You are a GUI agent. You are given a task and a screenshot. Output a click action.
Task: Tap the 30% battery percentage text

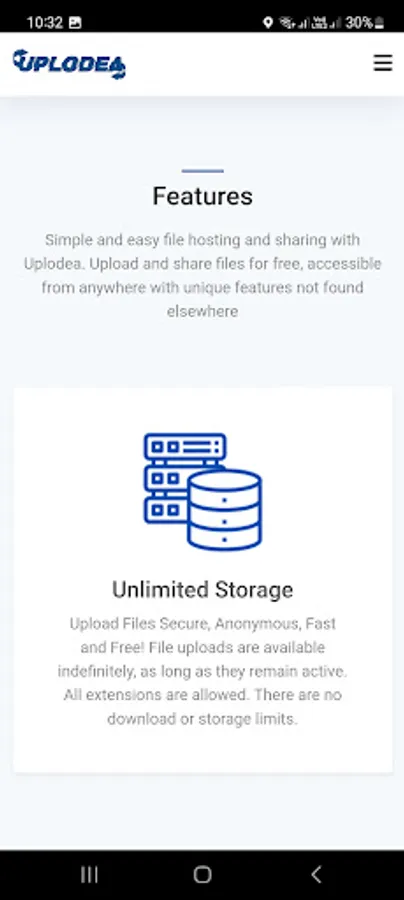click(x=359, y=23)
